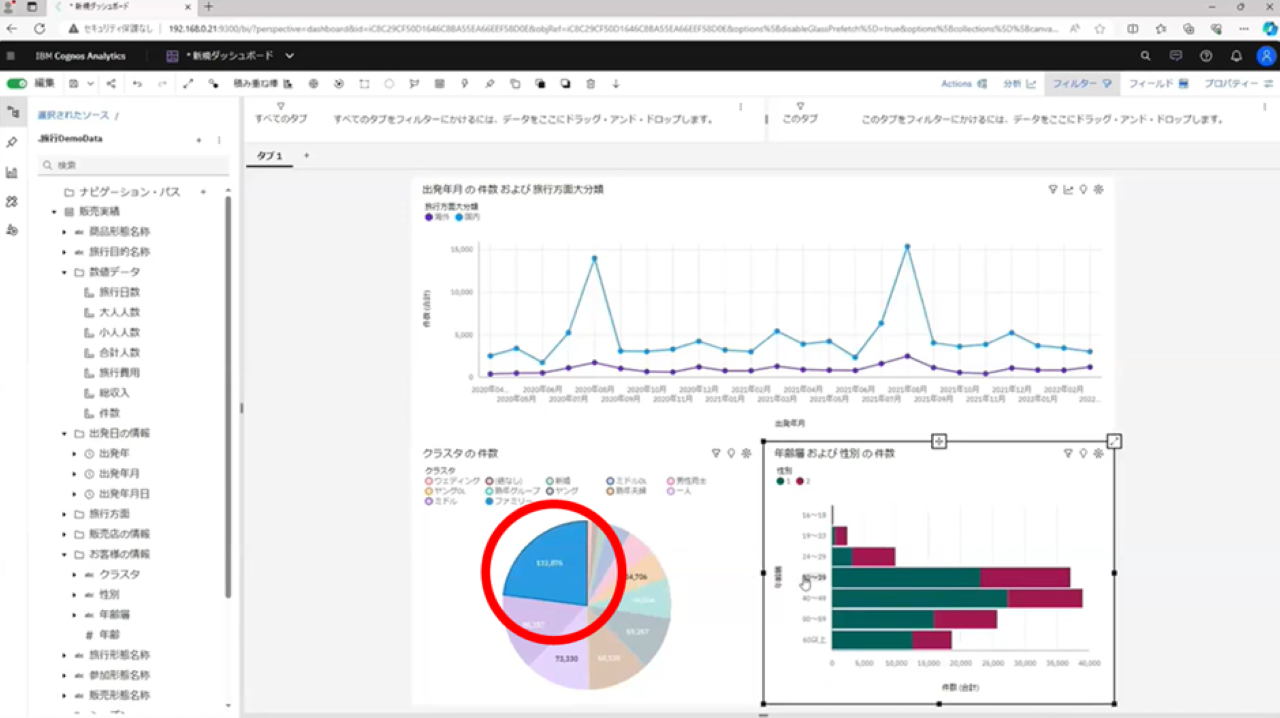Viewport: 1280px width, 718px height.
Task: Open the notifications bell
Action: [1236, 56]
